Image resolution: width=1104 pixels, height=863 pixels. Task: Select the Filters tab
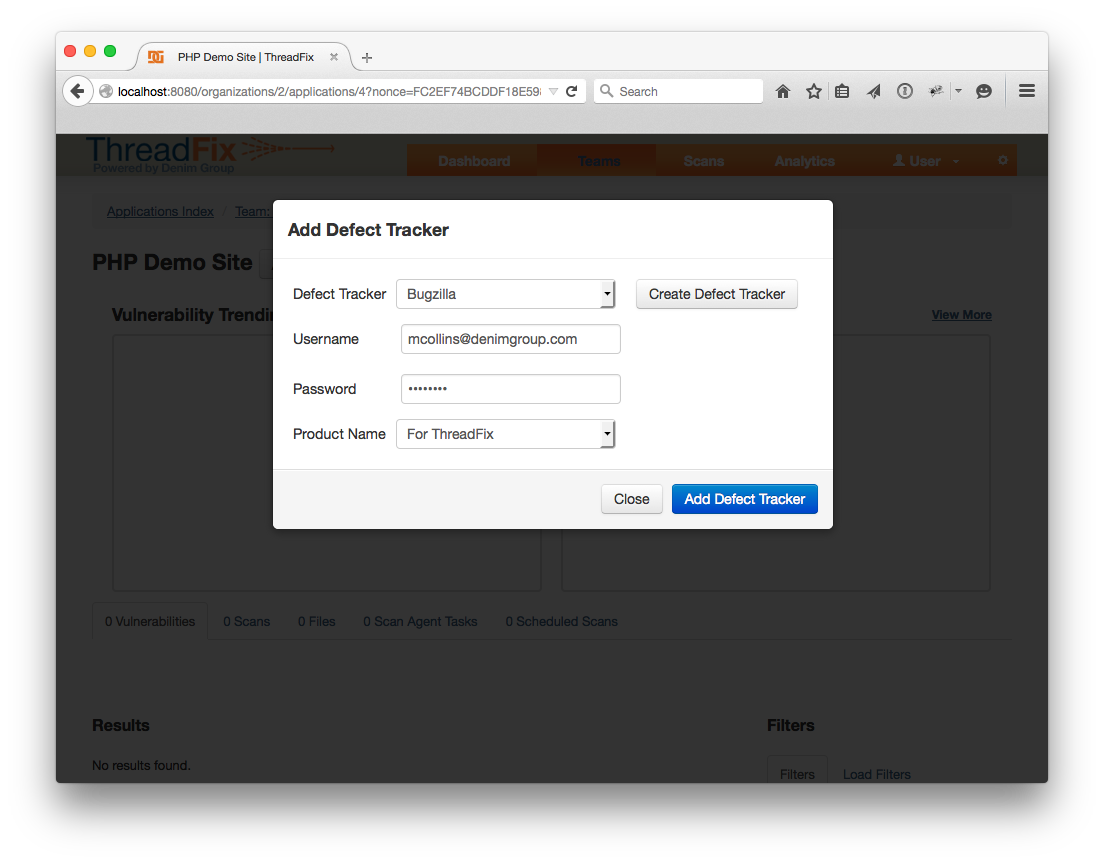click(797, 774)
